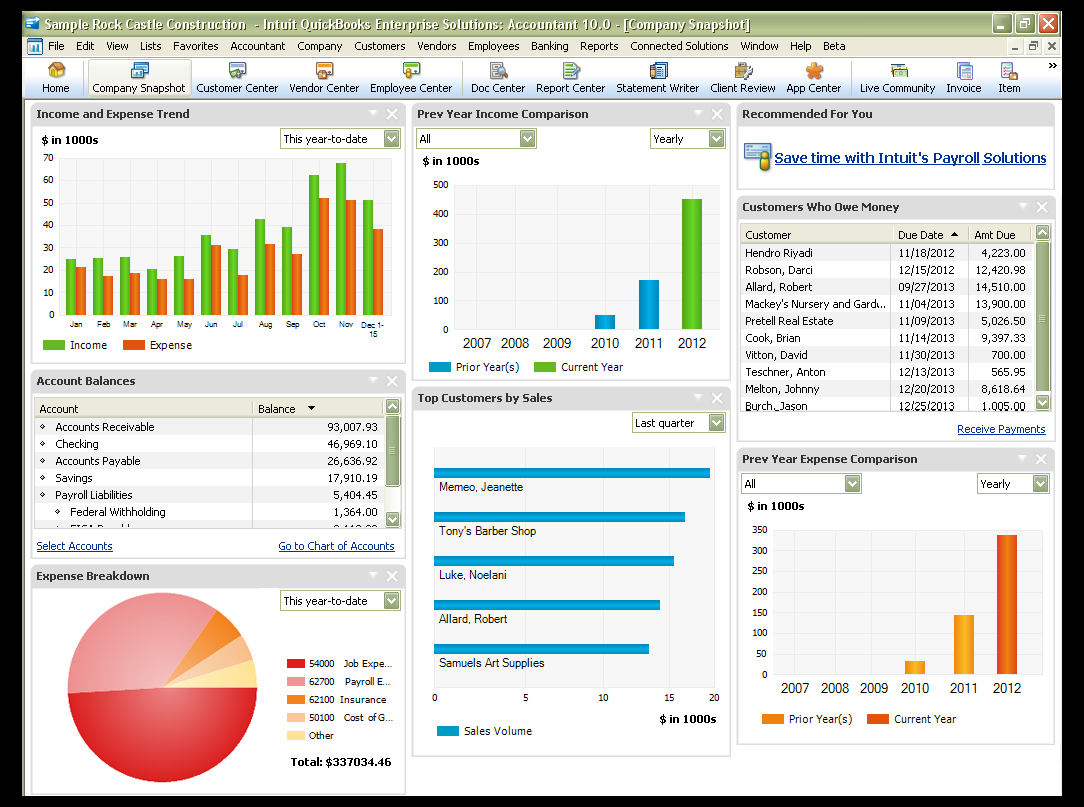Image resolution: width=1084 pixels, height=807 pixels.
Task: Click the Income legend green swatch
Action: point(53,345)
